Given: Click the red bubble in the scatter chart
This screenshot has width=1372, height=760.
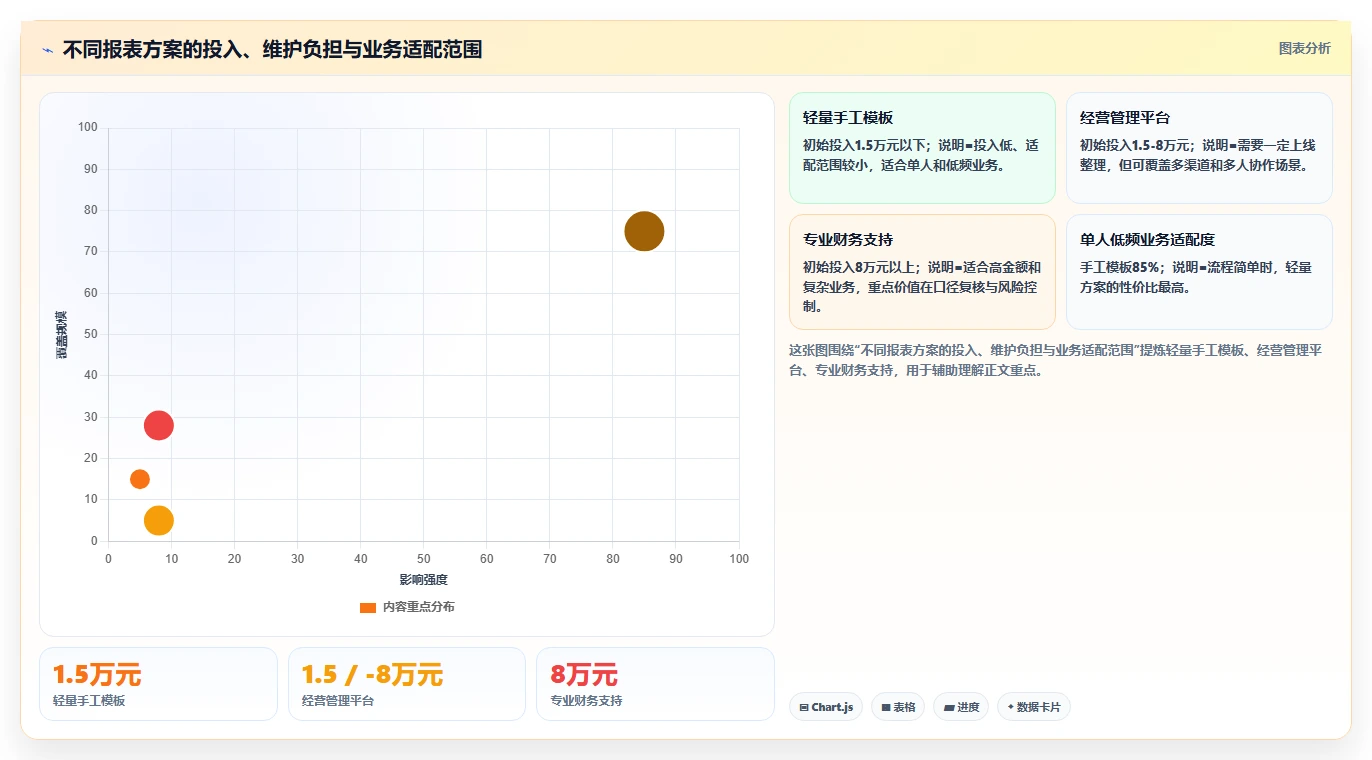Looking at the screenshot, I should (x=158, y=425).
